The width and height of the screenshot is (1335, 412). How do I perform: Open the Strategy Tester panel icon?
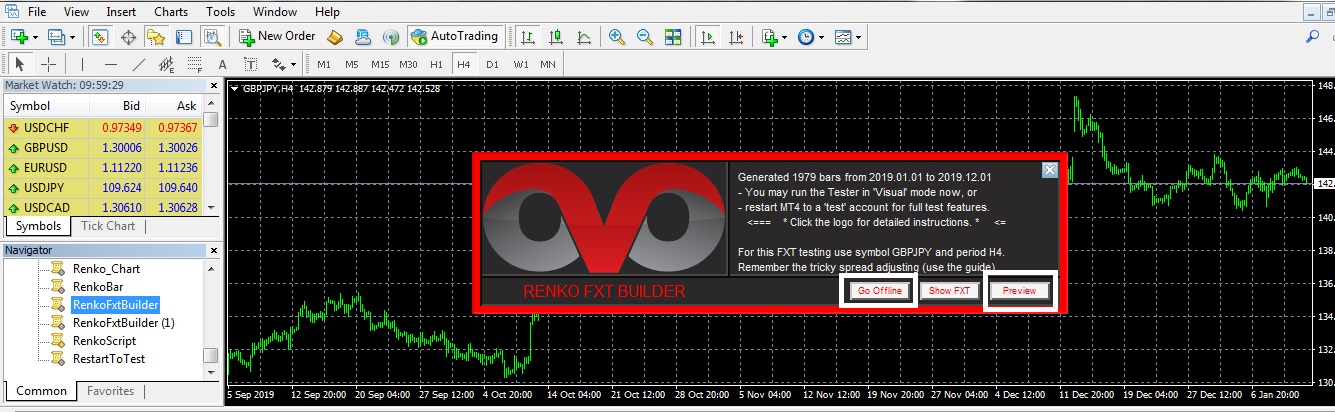[x=212, y=37]
